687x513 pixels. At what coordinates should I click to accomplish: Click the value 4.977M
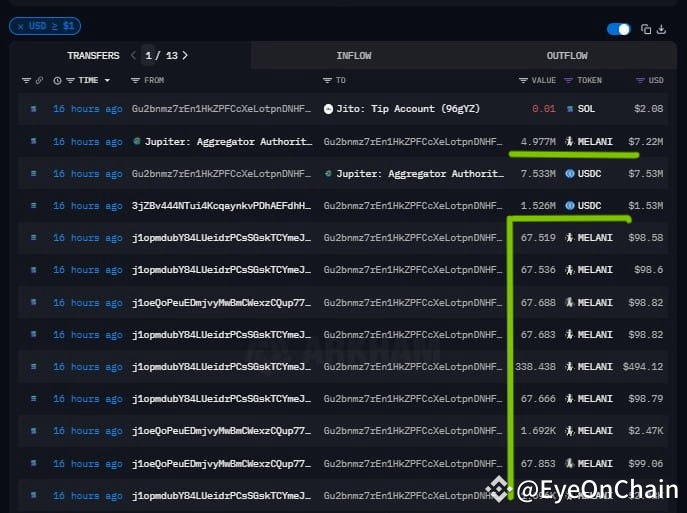point(538,142)
